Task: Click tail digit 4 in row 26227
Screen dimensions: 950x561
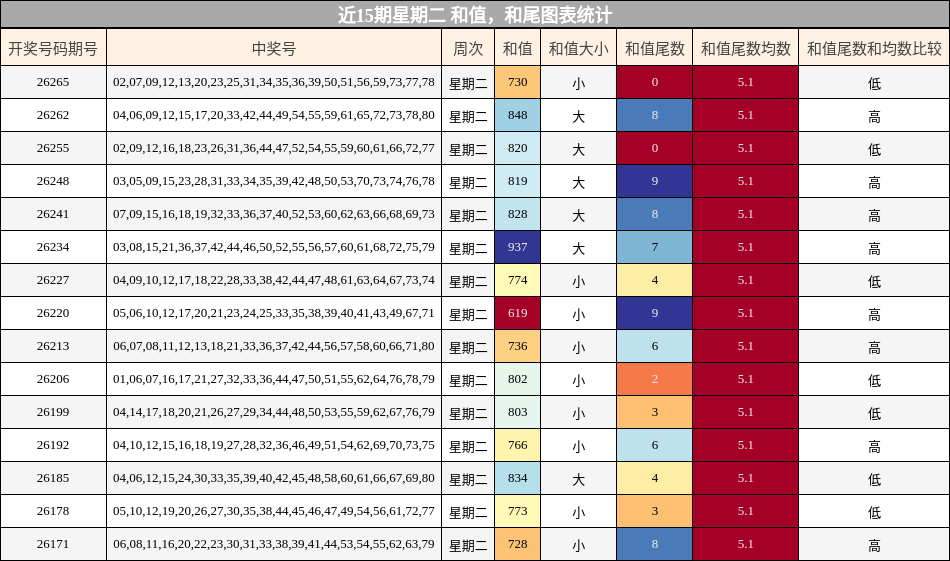Action: click(x=654, y=280)
